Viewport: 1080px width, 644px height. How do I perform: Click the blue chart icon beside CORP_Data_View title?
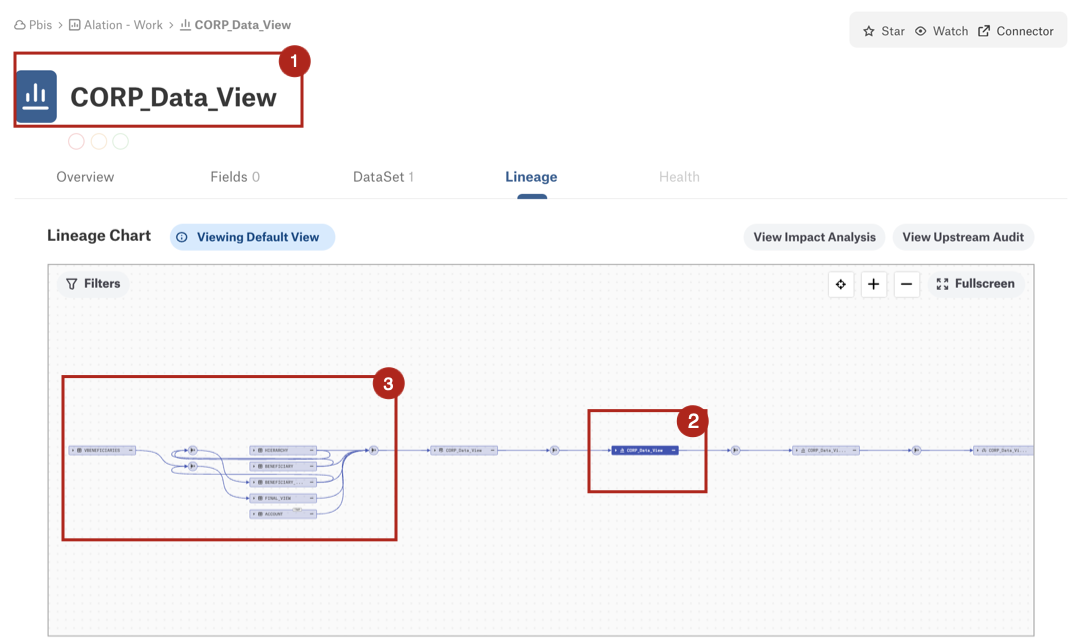click(x=36, y=96)
